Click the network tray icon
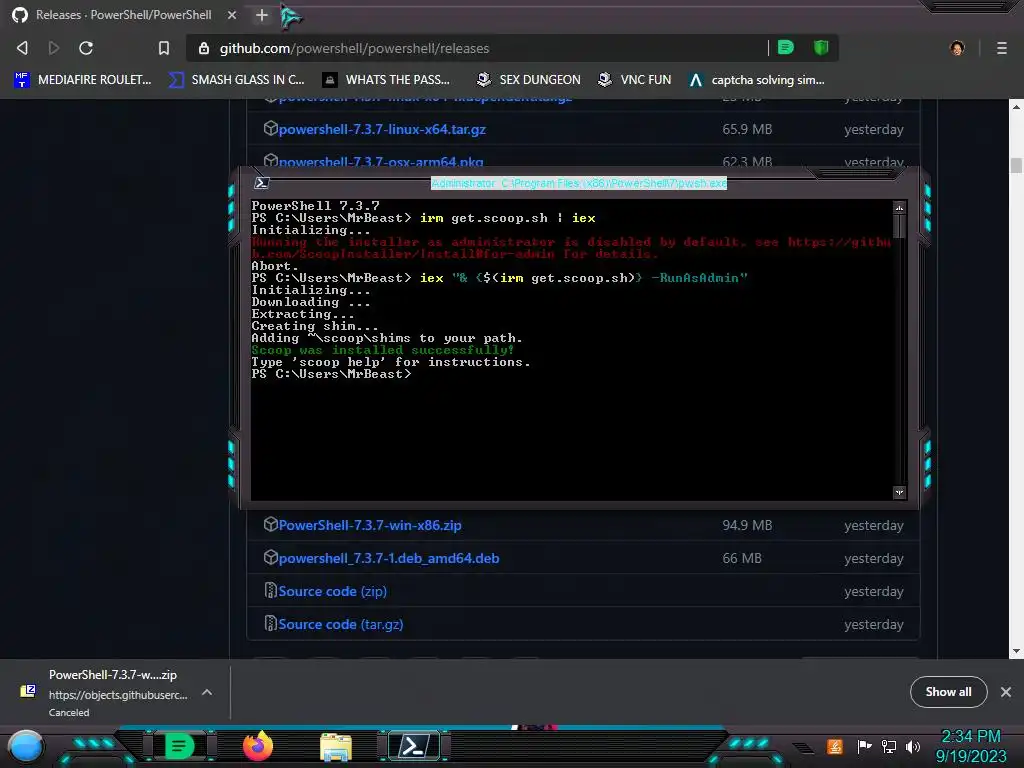 [889, 746]
